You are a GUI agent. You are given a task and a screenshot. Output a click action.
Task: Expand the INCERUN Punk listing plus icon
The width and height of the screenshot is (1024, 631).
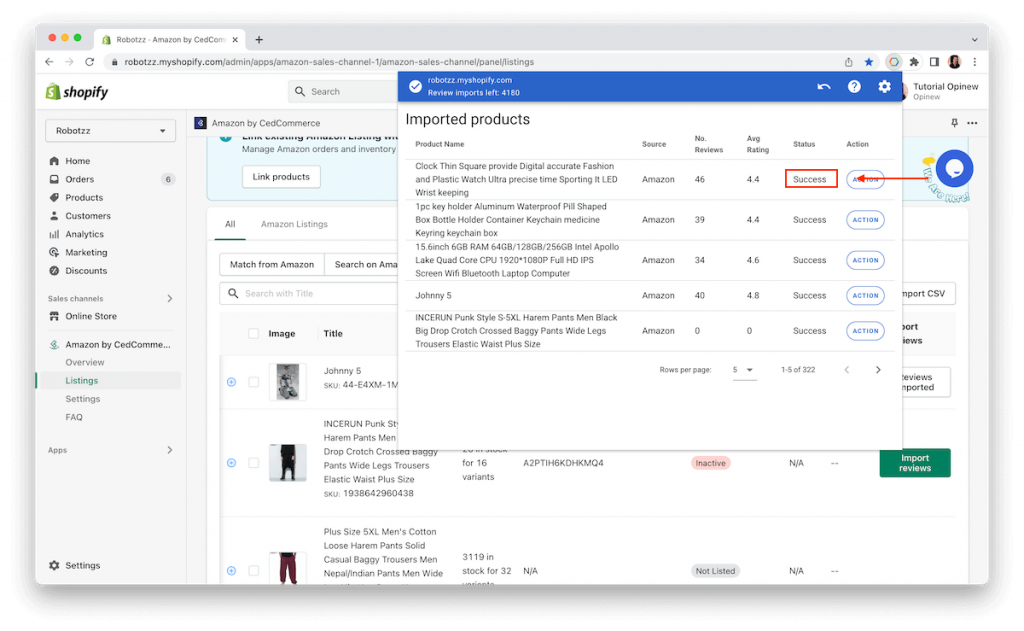pyautogui.click(x=231, y=463)
